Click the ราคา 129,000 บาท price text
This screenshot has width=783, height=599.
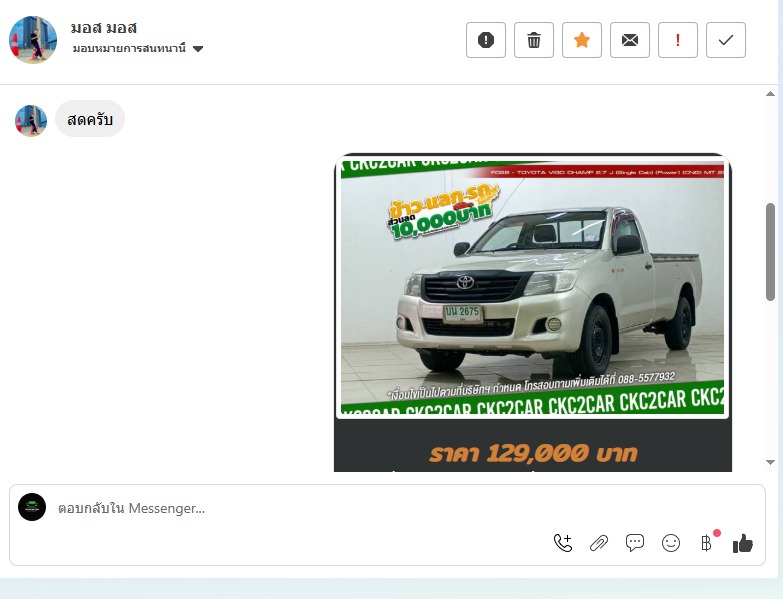(533, 453)
